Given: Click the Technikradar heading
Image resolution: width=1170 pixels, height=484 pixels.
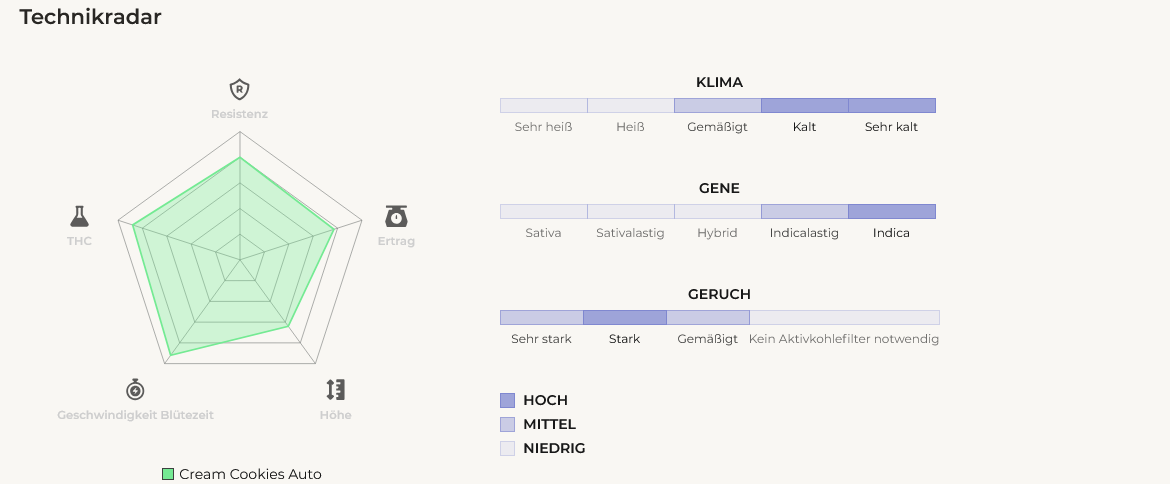Looking at the screenshot, I should coord(90,16).
